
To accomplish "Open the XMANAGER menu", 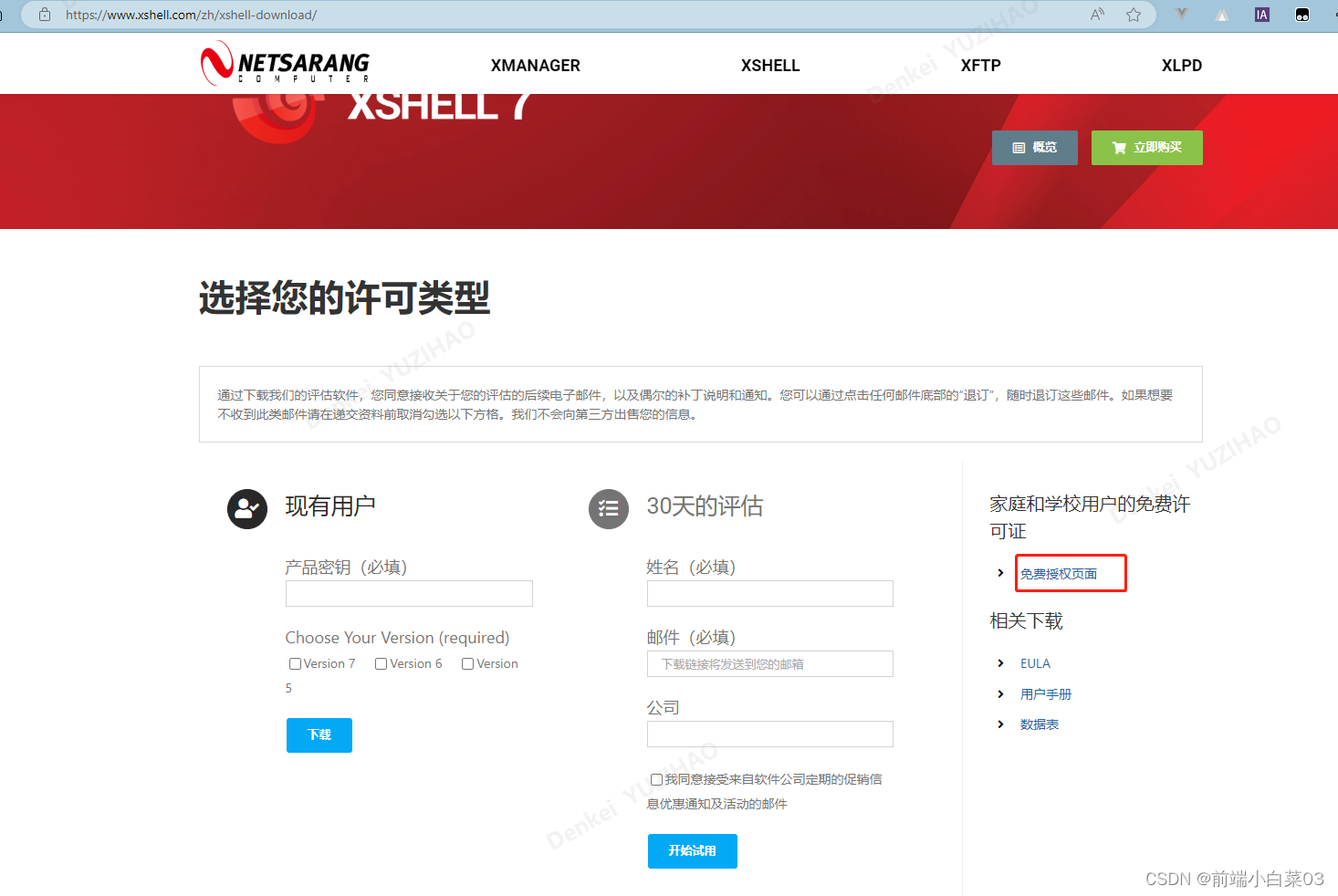I will point(536,66).
